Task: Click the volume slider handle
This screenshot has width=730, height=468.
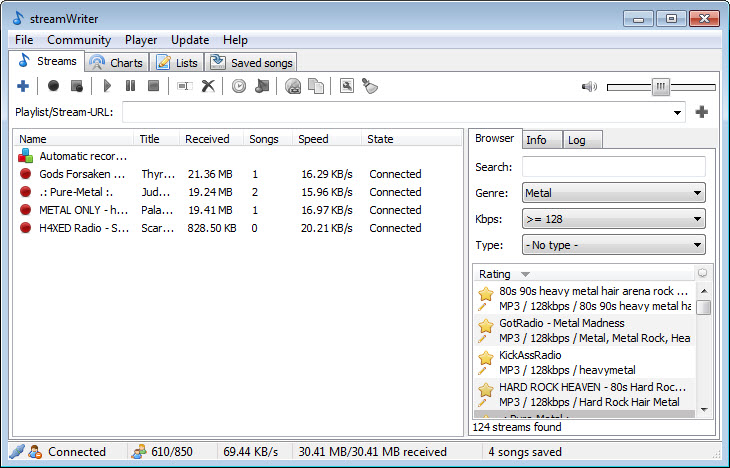Action: coord(660,87)
